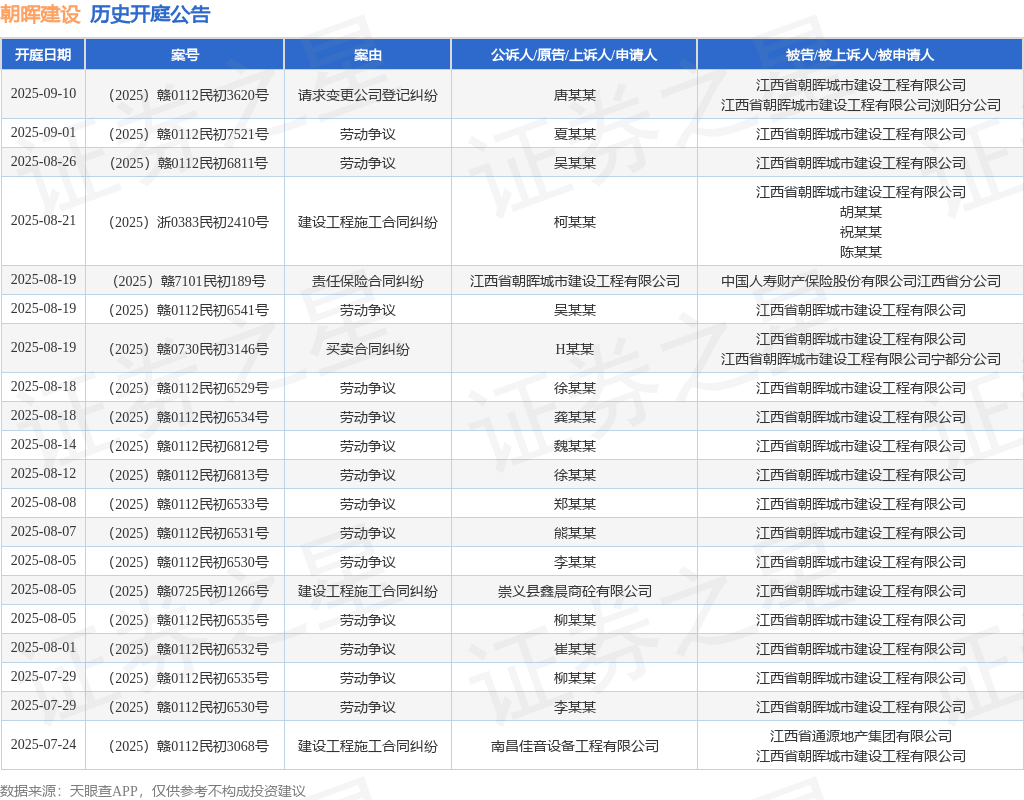This screenshot has height=800, width=1024.
Task: Click plaintiff name 魏某某
Action: (x=575, y=447)
